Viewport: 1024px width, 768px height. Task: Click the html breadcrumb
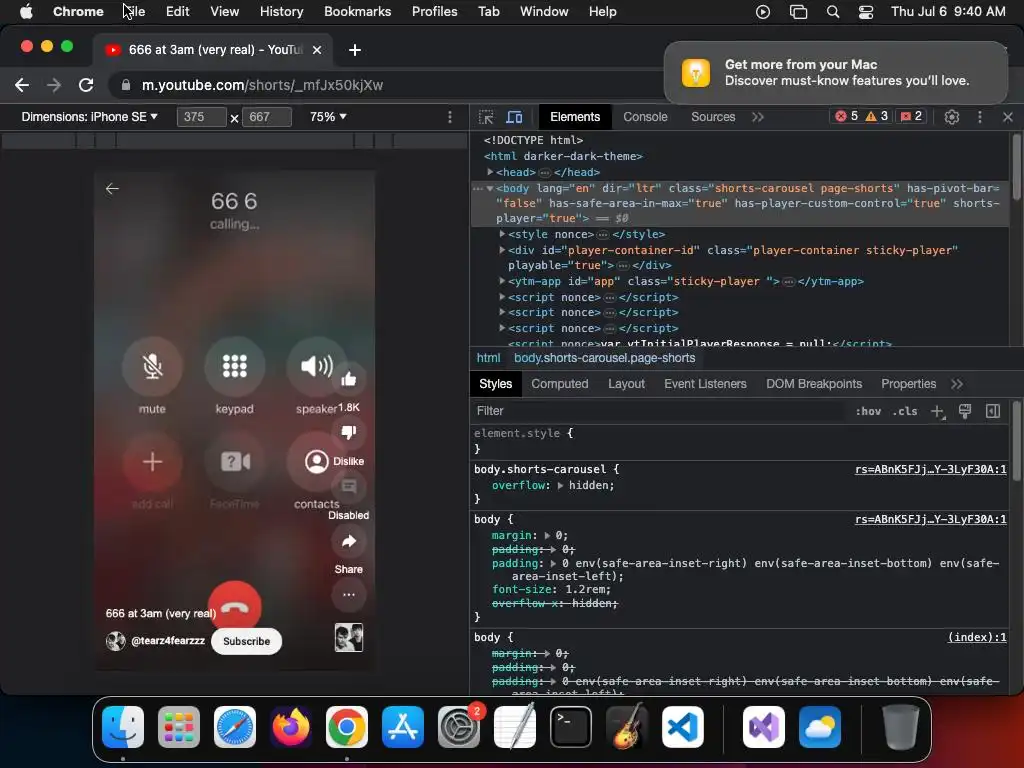pos(488,358)
